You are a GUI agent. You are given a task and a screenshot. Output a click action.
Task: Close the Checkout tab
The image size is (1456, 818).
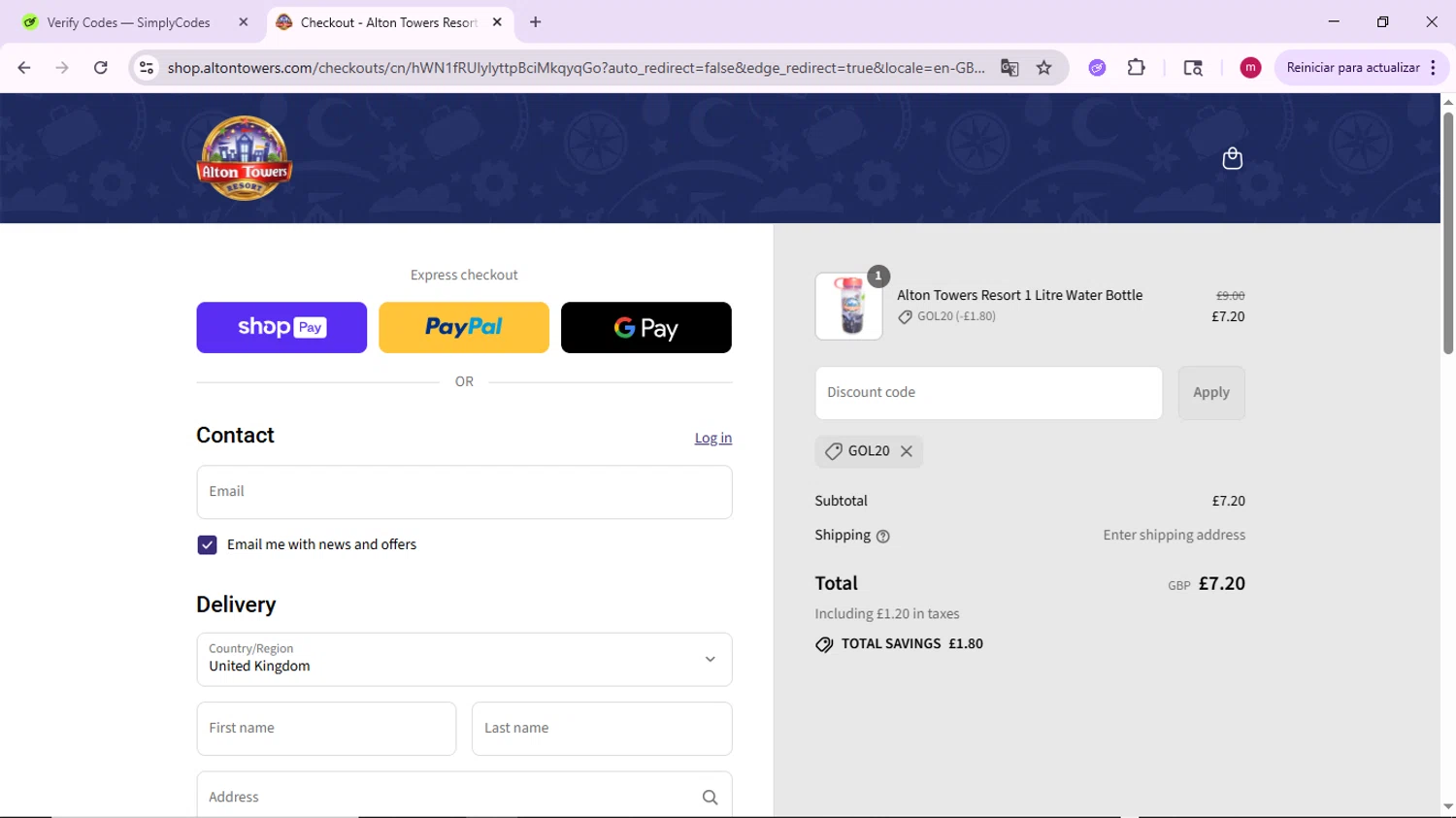497,21
